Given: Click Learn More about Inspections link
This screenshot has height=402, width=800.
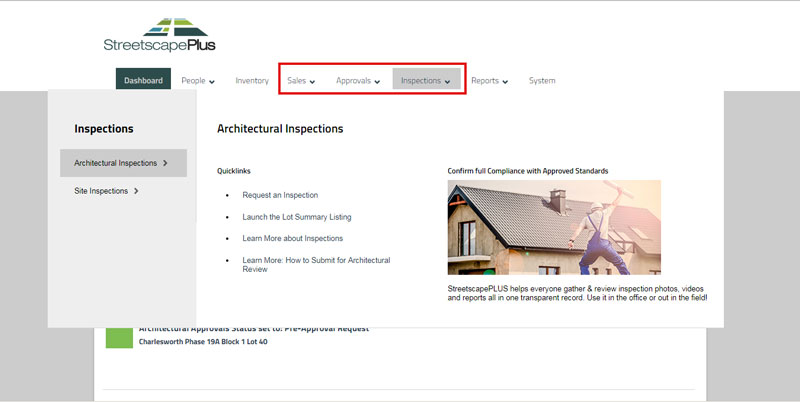Looking at the screenshot, I should (x=293, y=238).
